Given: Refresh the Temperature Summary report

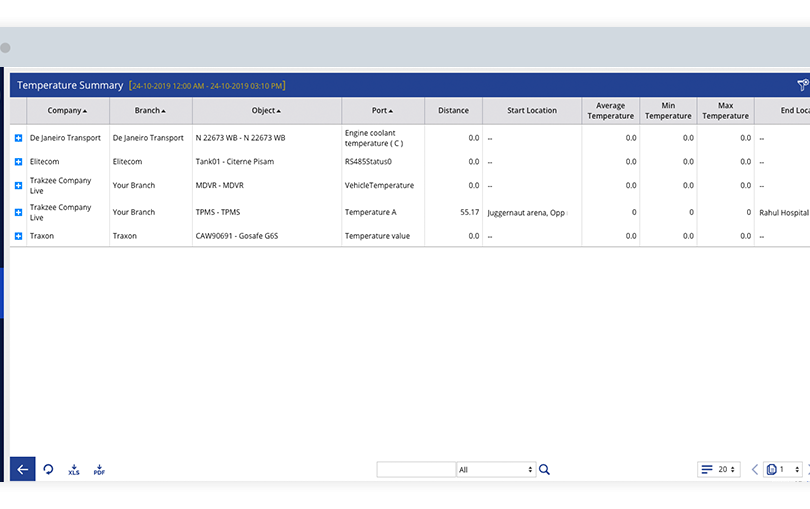Looking at the screenshot, I should coord(48,469).
